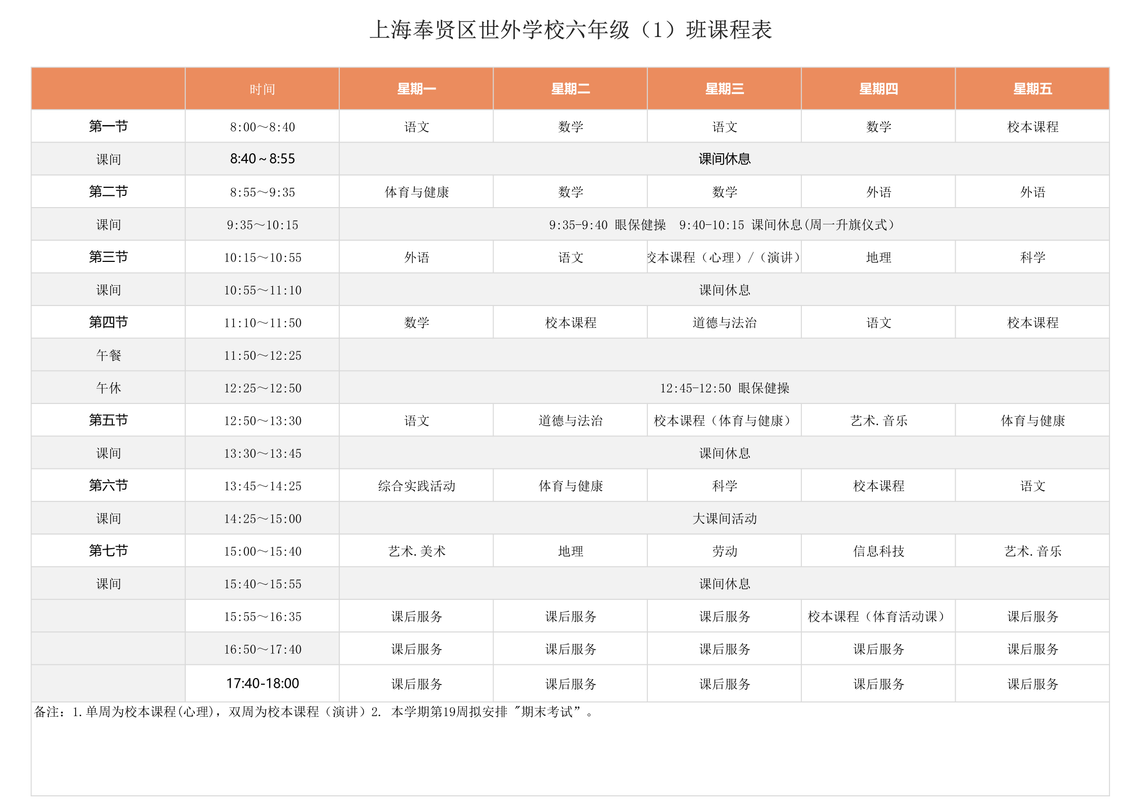Select the 道德与法治 cell on Wednesday
The image size is (1140, 806).
724,323
